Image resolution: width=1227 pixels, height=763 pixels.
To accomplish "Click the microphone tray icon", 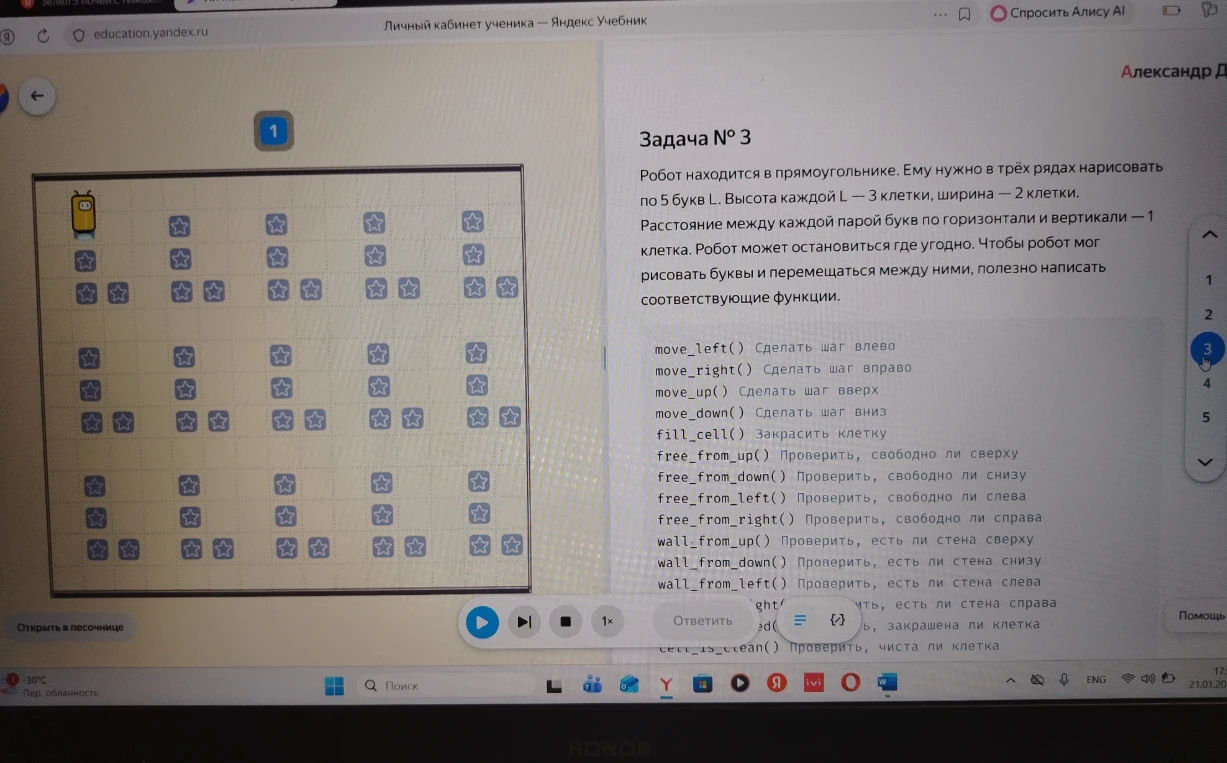I will pyautogui.click(x=1065, y=680).
